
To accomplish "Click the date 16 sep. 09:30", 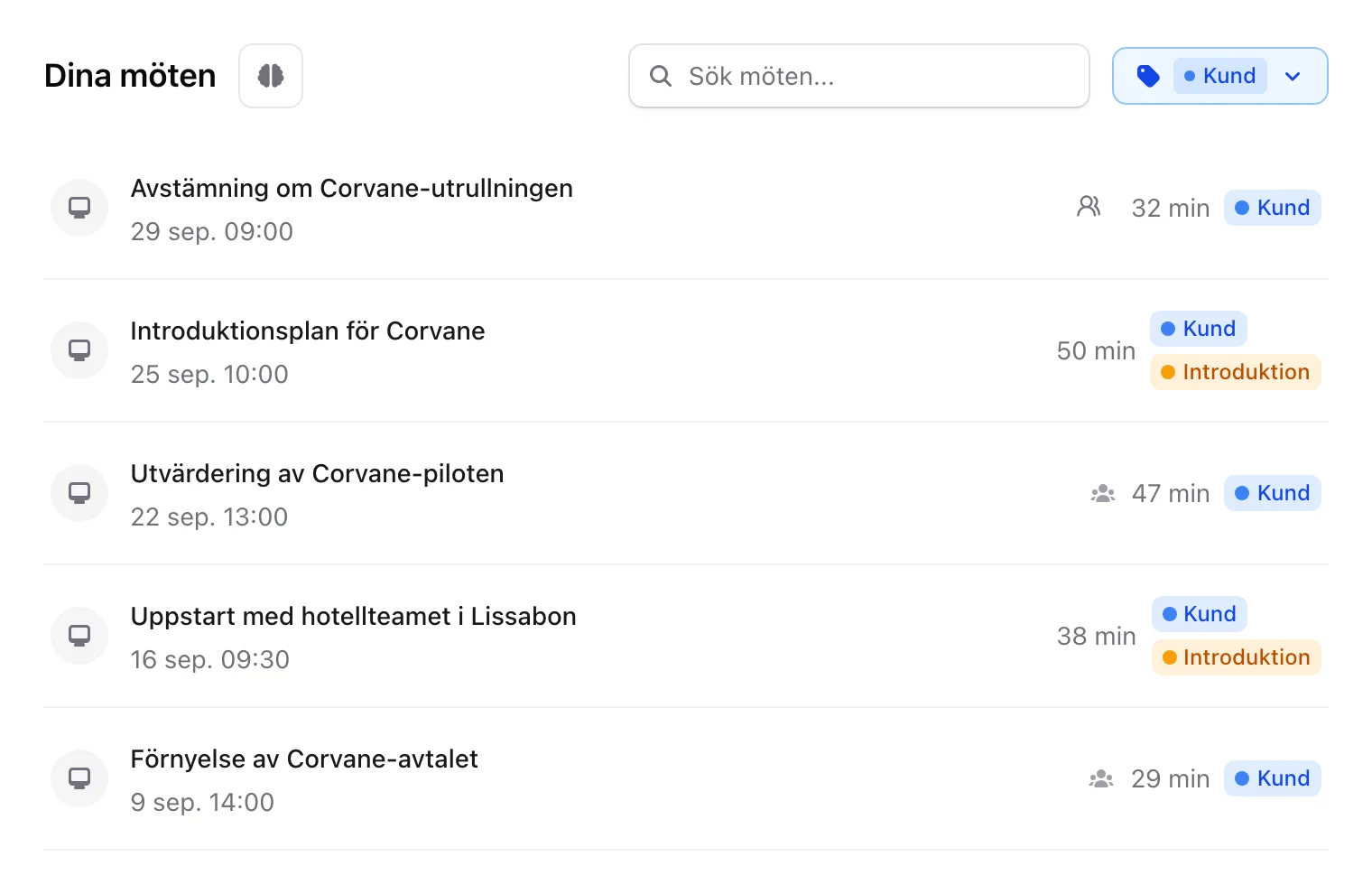I will [210, 659].
